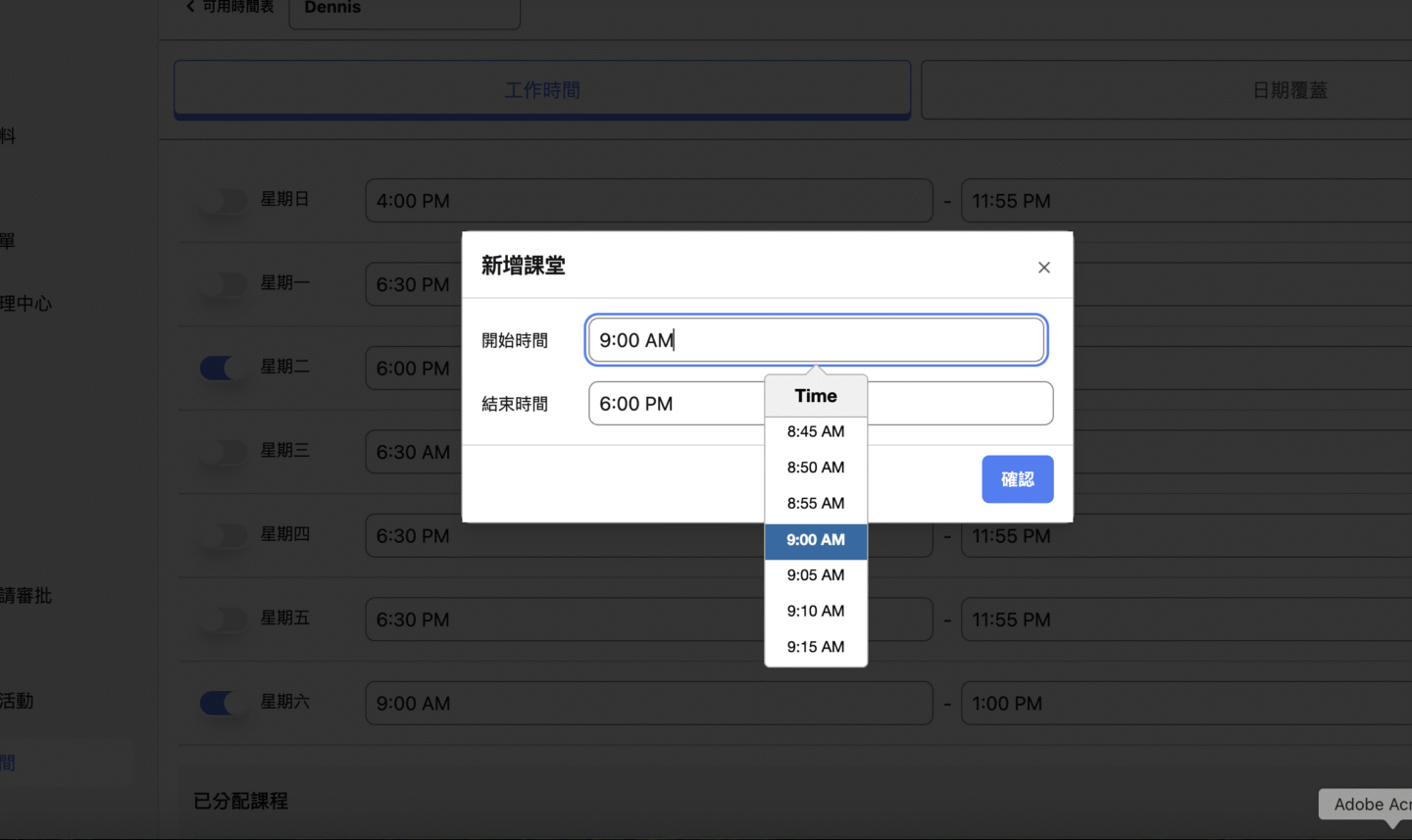The image size is (1412, 840).
Task: Select 8:45 AM from time list
Action: (815, 432)
